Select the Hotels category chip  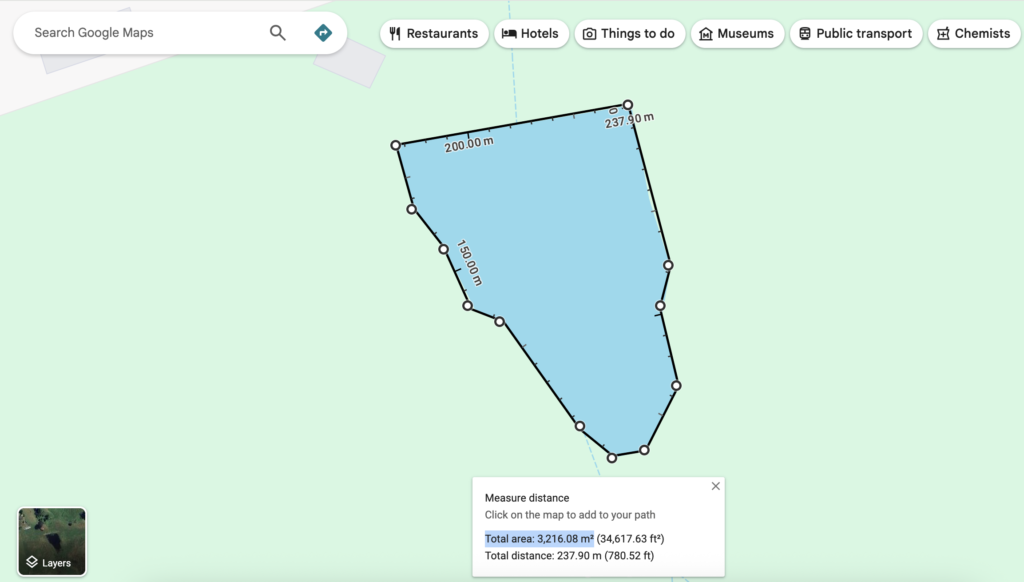coord(531,34)
